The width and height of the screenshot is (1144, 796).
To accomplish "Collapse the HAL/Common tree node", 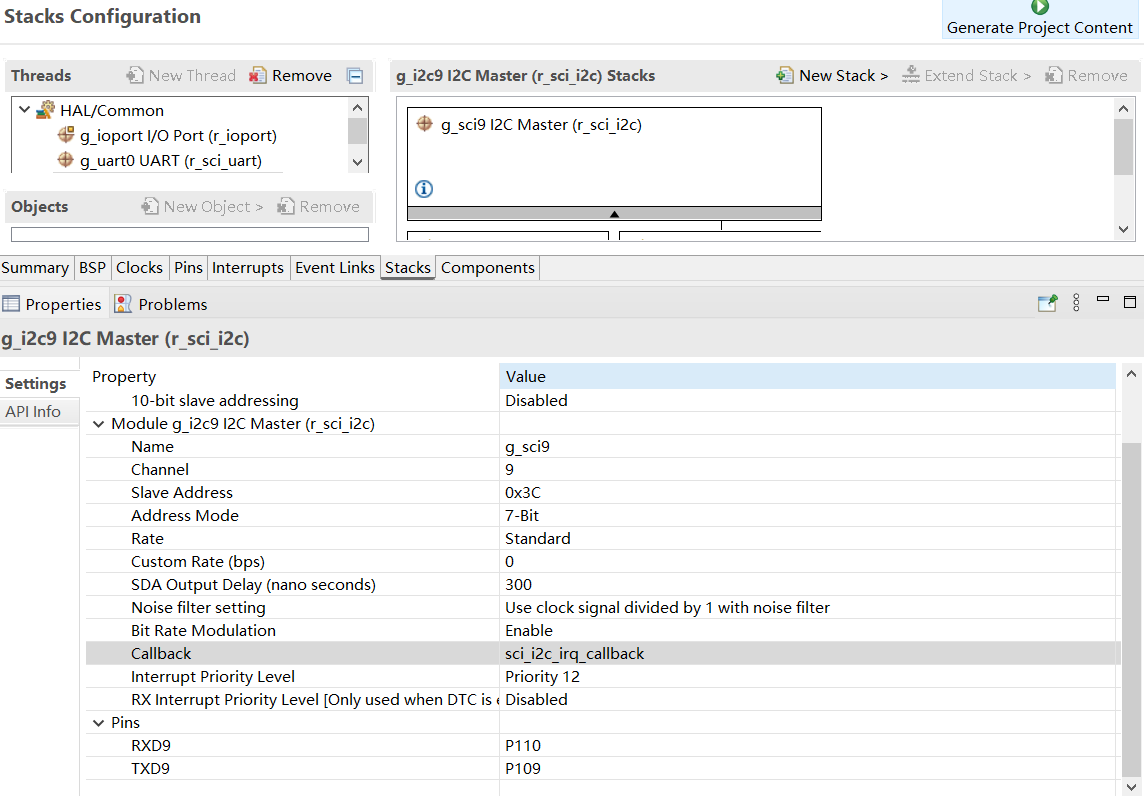I will pos(25,110).
